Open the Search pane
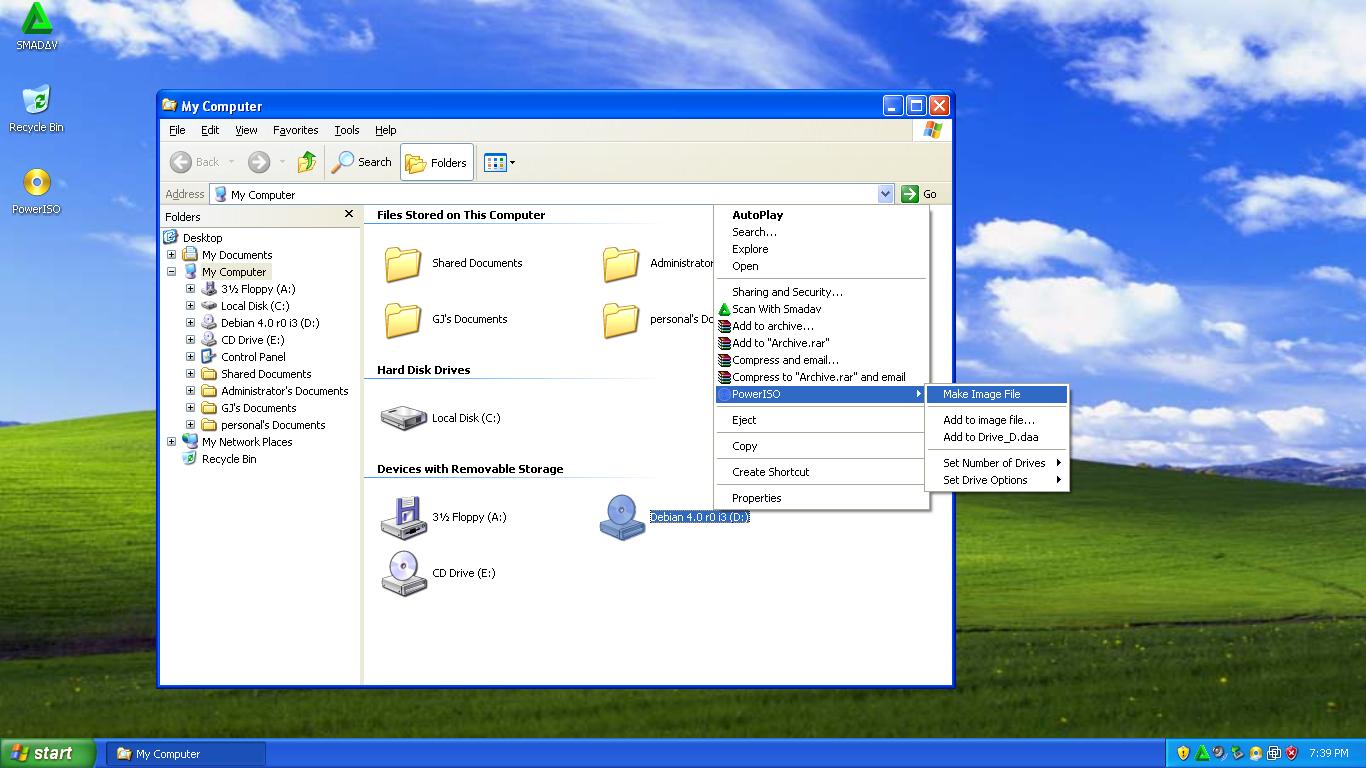Image resolution: width=1366 pixels, height=768 pixels. tap(362, 162)
